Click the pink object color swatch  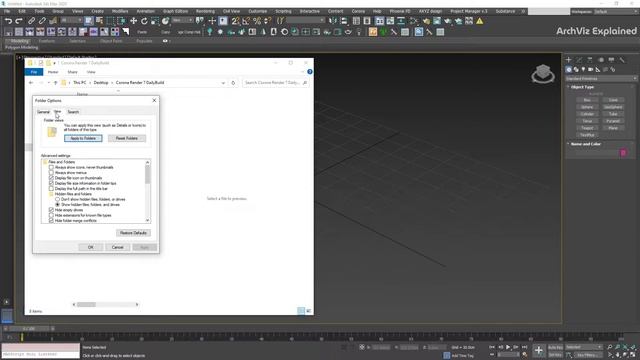[623, 153]
